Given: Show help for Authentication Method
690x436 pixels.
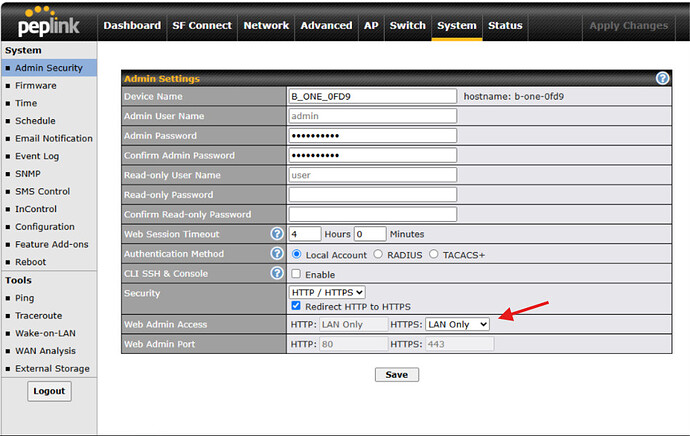Looking at the screenshot, I should pos(277,253).
